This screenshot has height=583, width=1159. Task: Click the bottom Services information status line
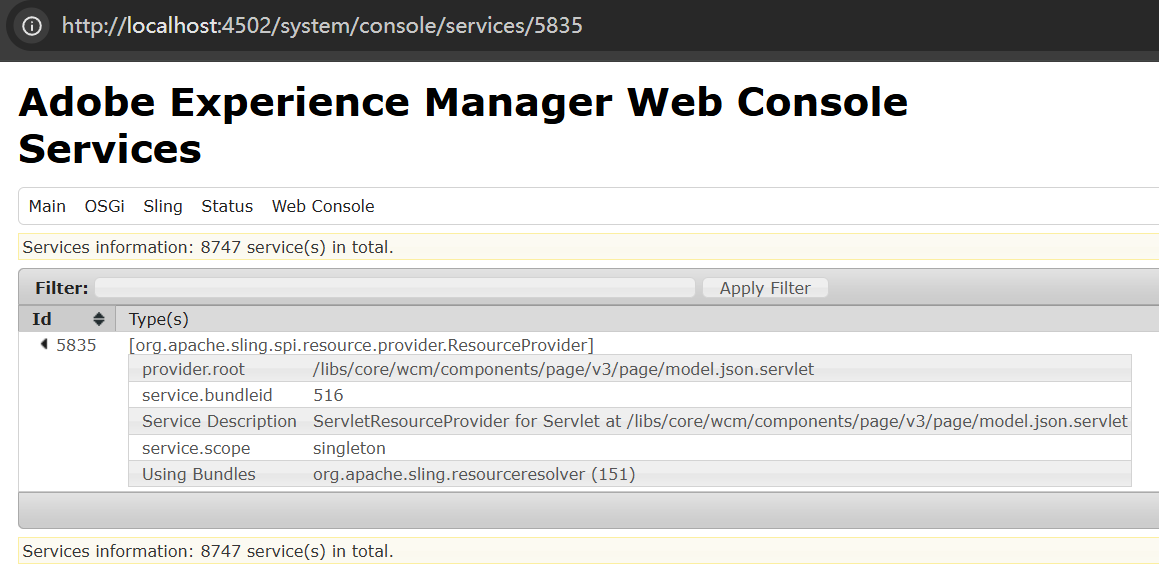[208, 551]
